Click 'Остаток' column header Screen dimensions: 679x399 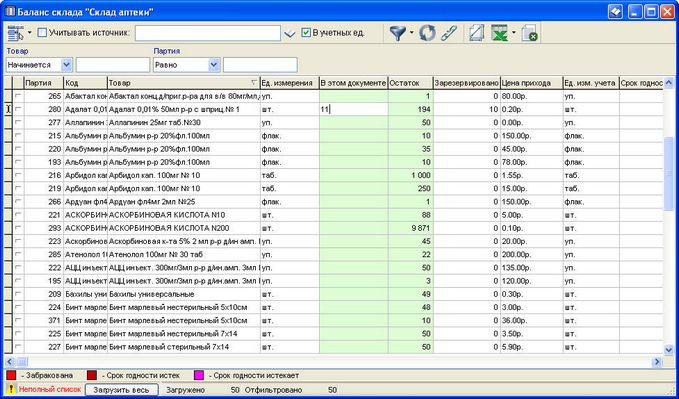pyautogui.click(x=411, y=83)
